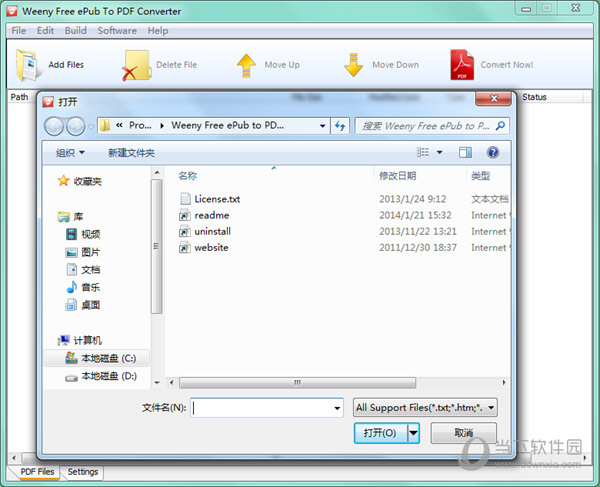Open recent locations dropdown near nav arrows
This screenshot has width=600, height=487.
click(91, 126)
